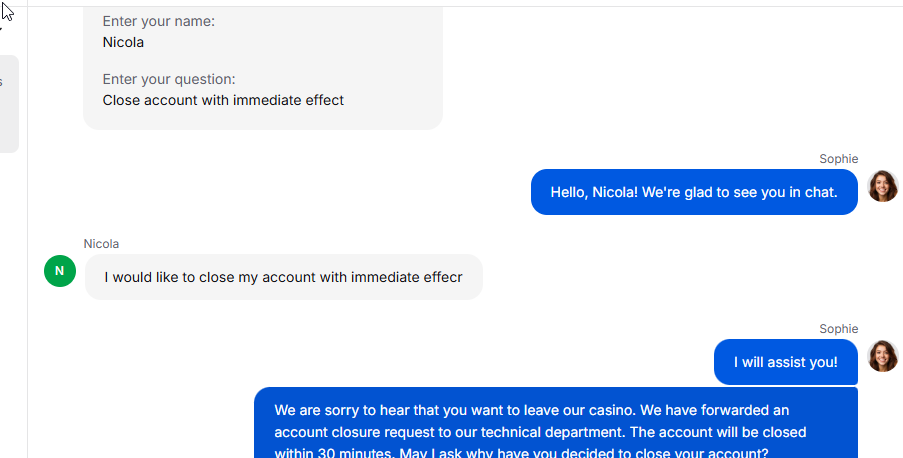Click Sophie's avatar beside "I will assist you!"
This screenshot has width=903, height=458.
[883, 356]
